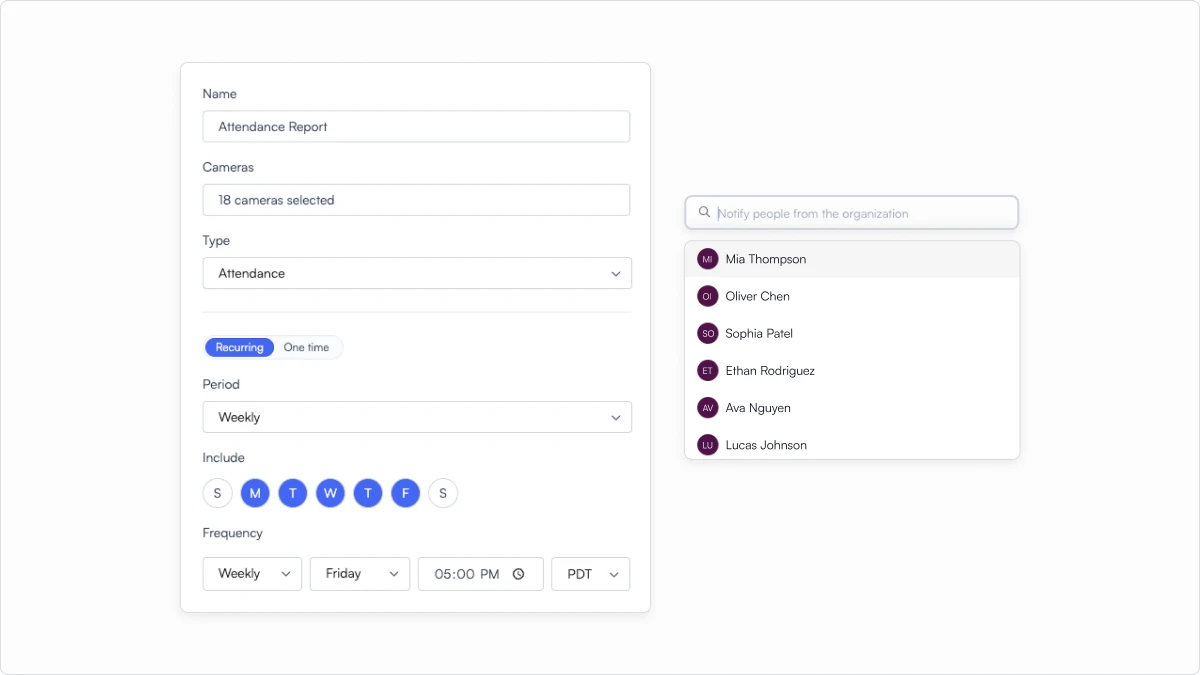The height and width of the screenshot is (675, 1200).
Task: Select Mia Thompson from the list
Action: click(x=852, y=259)
